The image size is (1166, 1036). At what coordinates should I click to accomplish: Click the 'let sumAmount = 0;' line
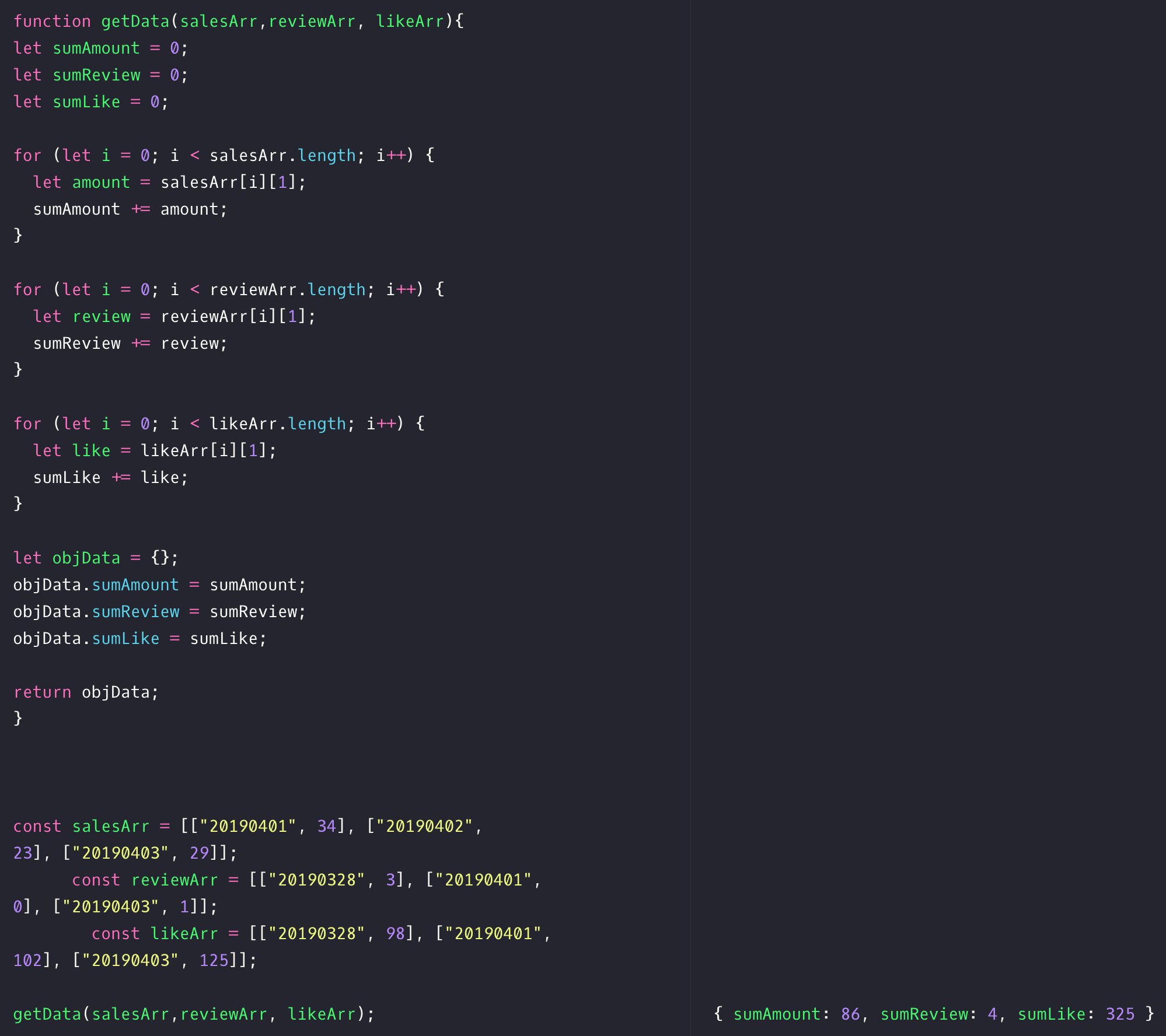click(x=100, y=48)
